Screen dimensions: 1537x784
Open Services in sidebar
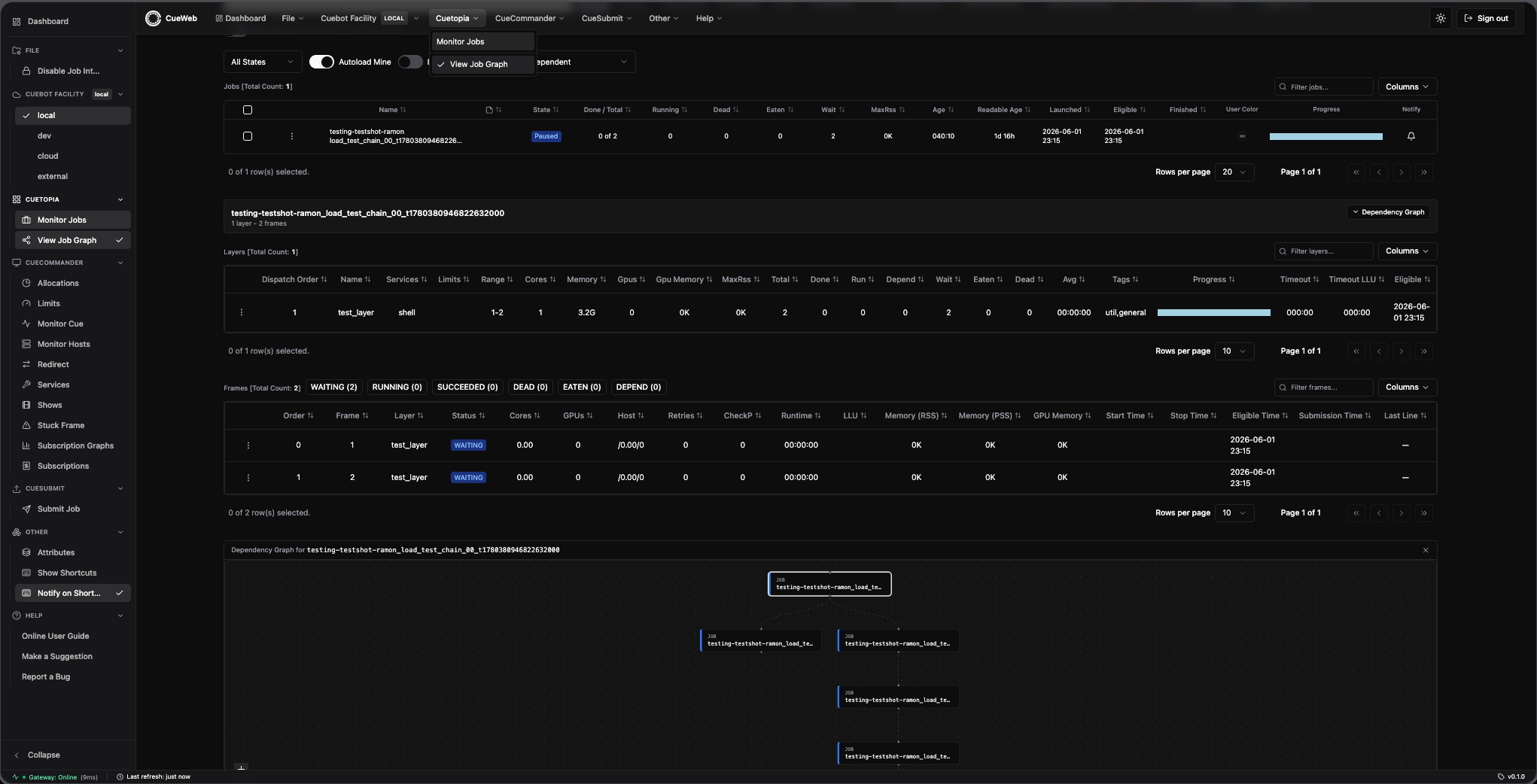coord(72,384)
